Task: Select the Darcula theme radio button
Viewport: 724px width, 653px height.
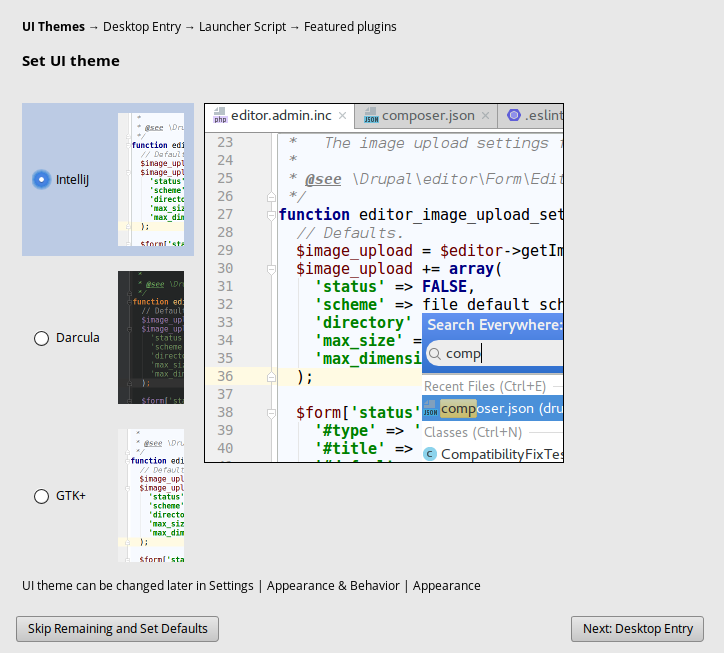Action: pos(41,338)
